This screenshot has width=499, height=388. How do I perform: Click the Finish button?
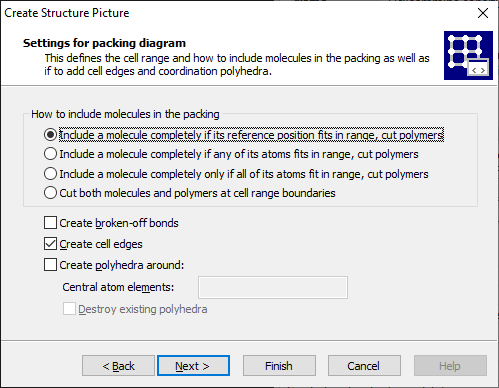tap(279, 366)
